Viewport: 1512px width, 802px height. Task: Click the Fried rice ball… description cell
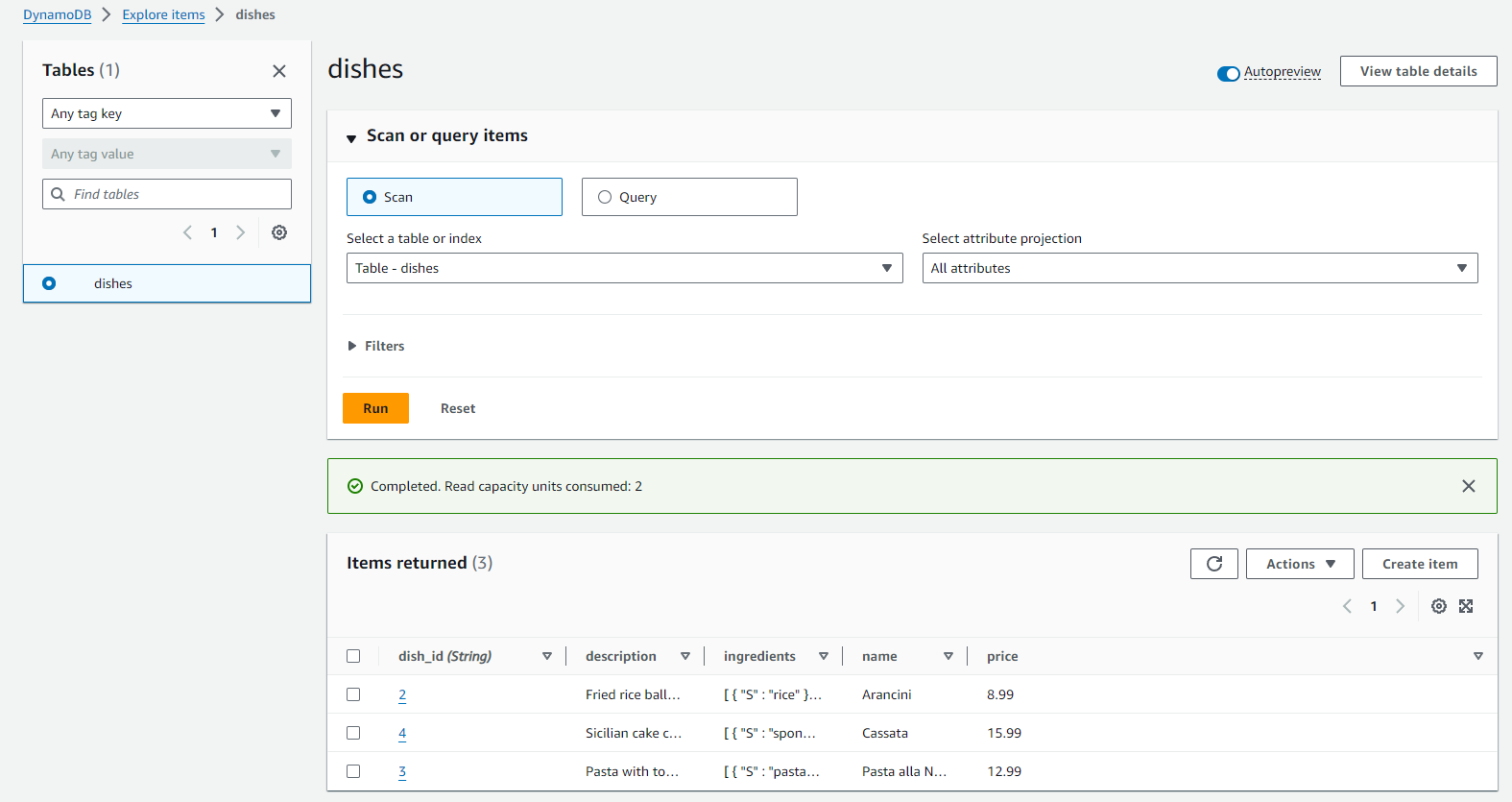633,694
